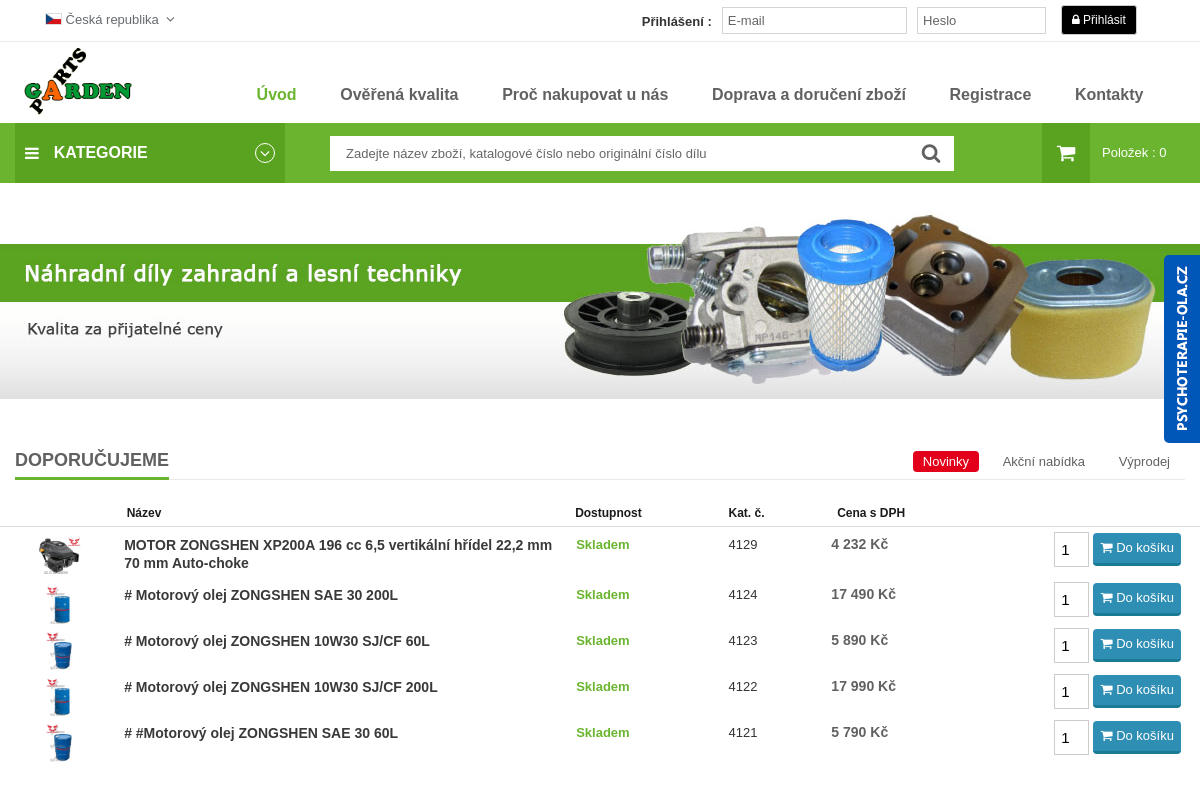
Task: Click the search magnifier icon
Action: (x=930, y=153)
